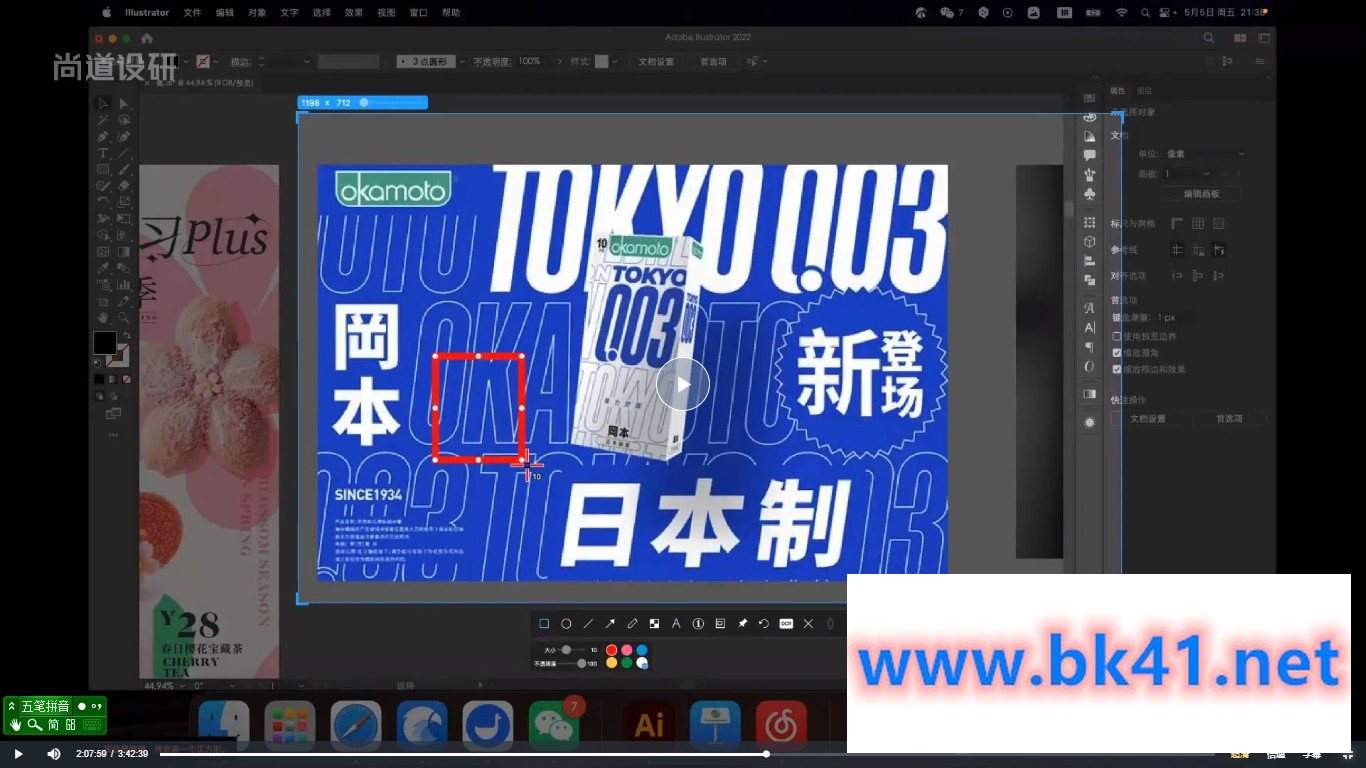
Task: Select the Type tool in Illustrator
Action: pyautogui.click(x=103, y=153)
